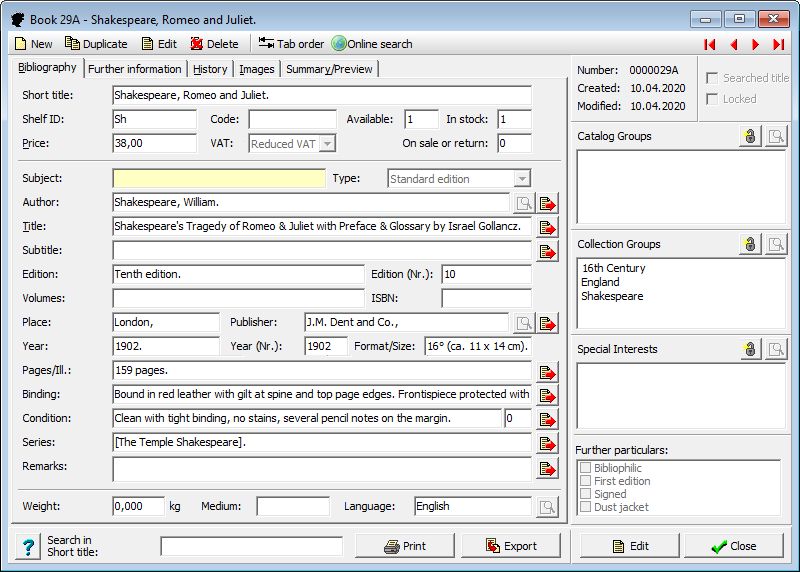
Task: Check the Bibliophilic option
Action: click(x=586, y=467)
